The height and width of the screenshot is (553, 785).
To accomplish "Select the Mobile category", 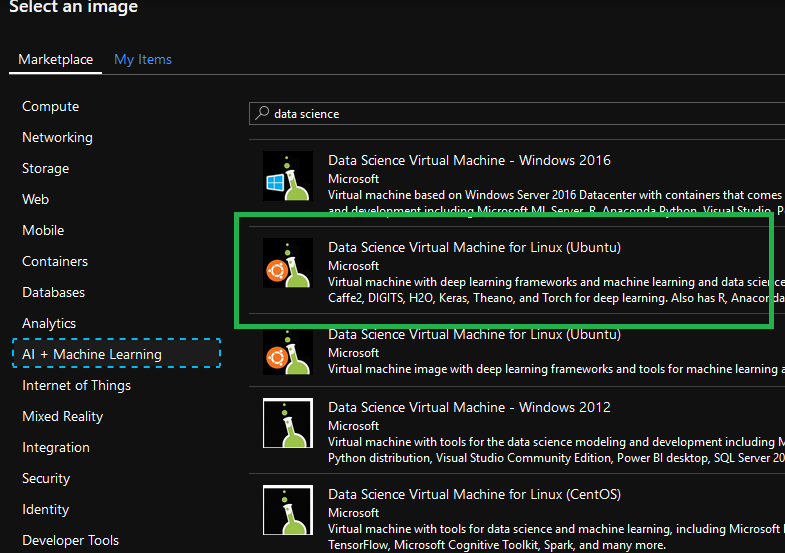I will [43, 230].
